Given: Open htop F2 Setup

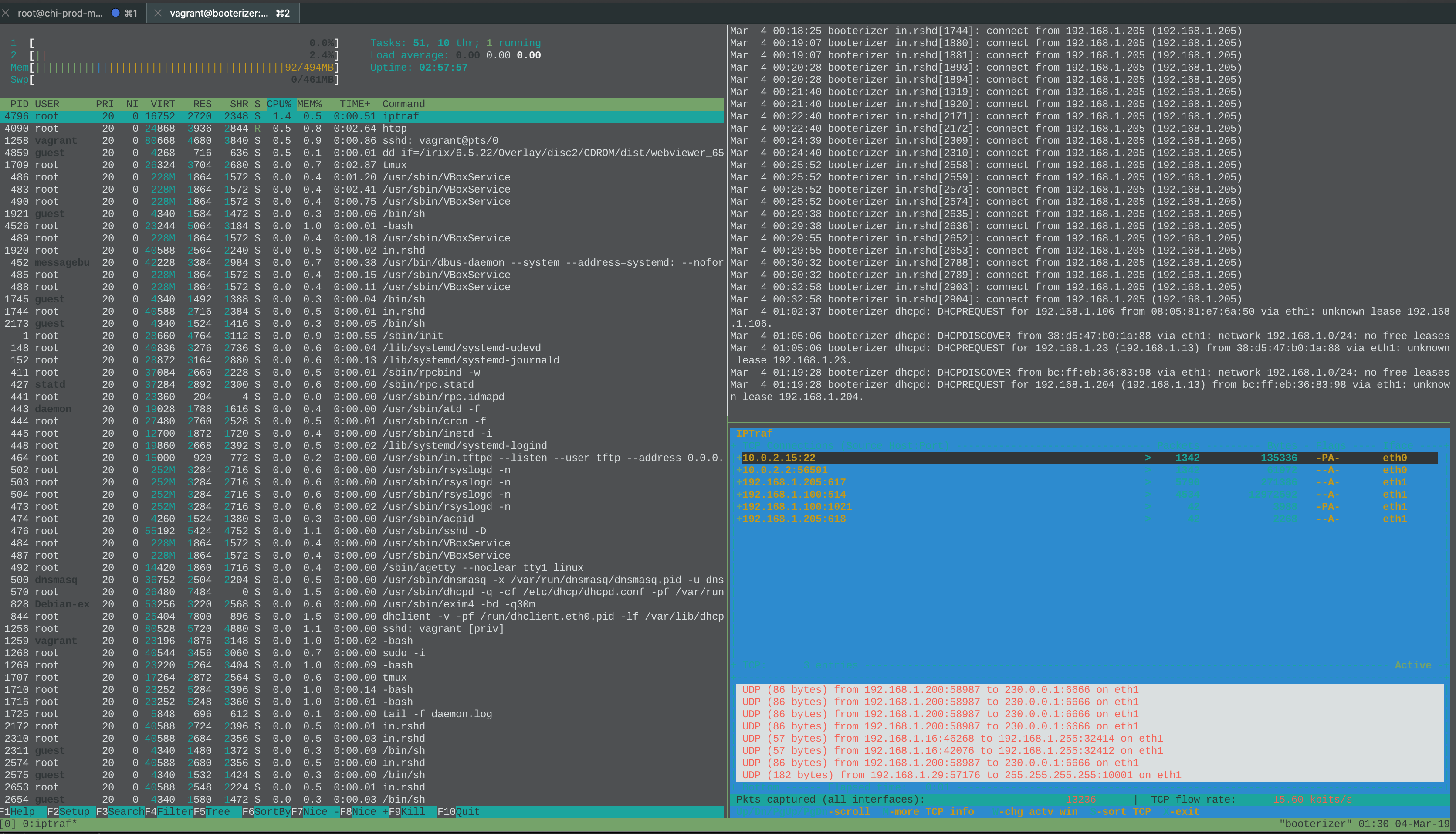Looking at the screenshot, I should coord(68,812).
